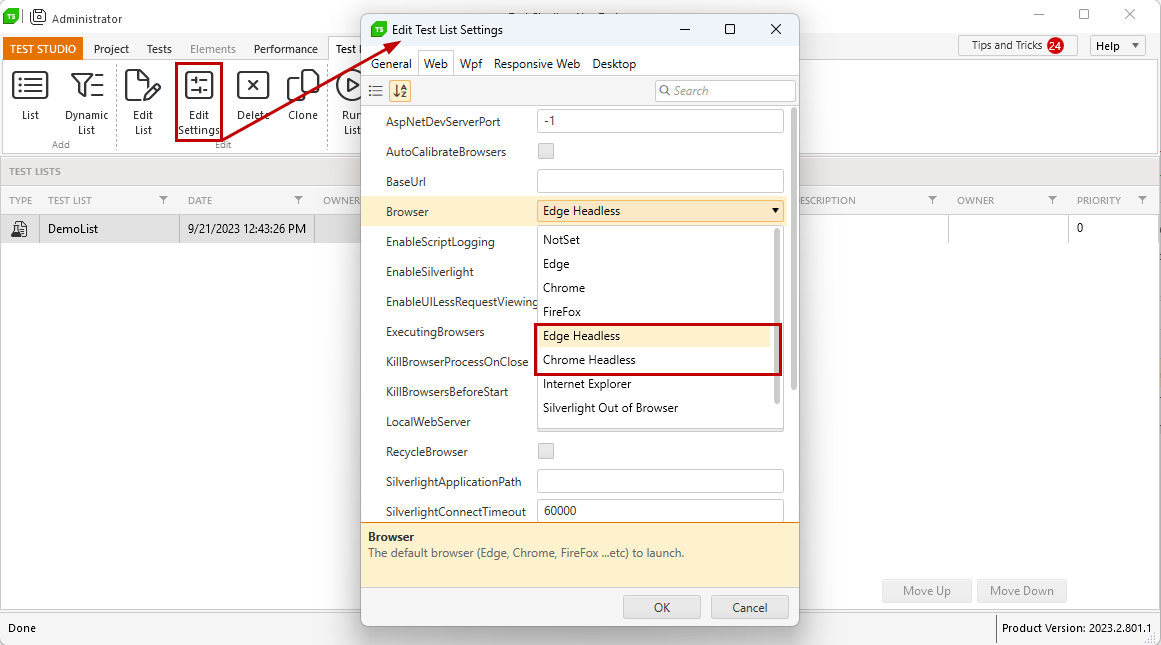Click the Move Down button
The width and height of the screenshot is (1161, 645).
coord(1022,591)
